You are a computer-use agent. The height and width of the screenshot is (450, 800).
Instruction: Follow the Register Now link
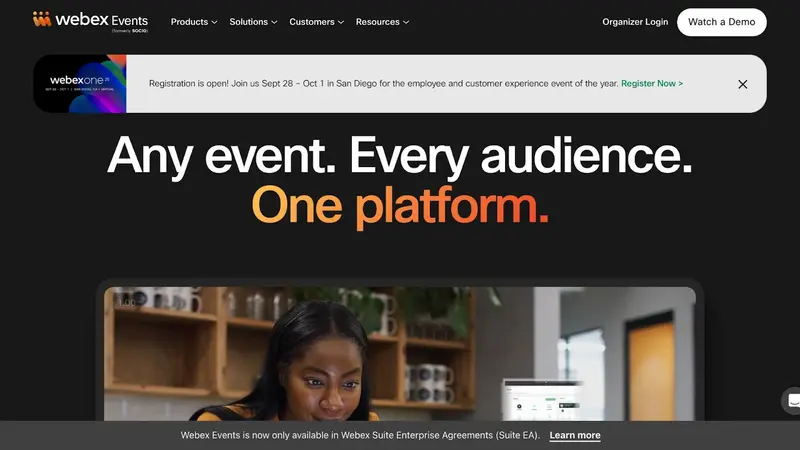pyautogui.click(x=652, y=83)
